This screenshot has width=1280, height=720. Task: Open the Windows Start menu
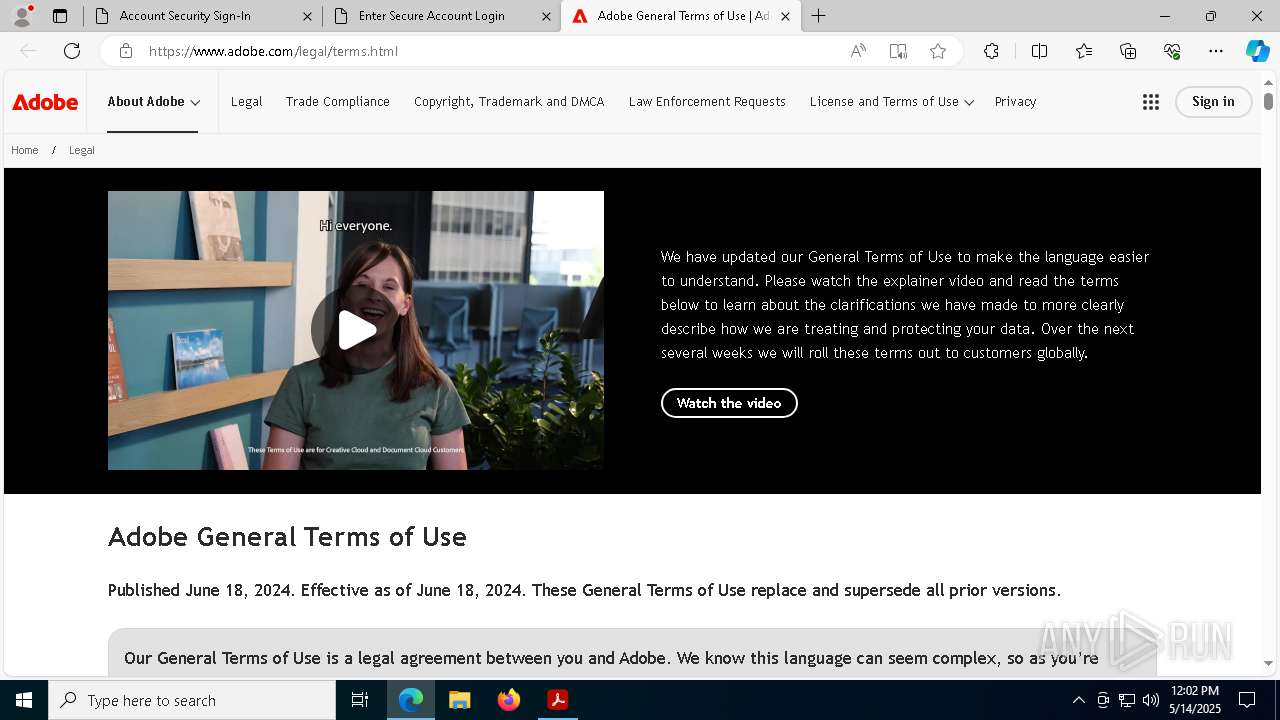point(24,700)
